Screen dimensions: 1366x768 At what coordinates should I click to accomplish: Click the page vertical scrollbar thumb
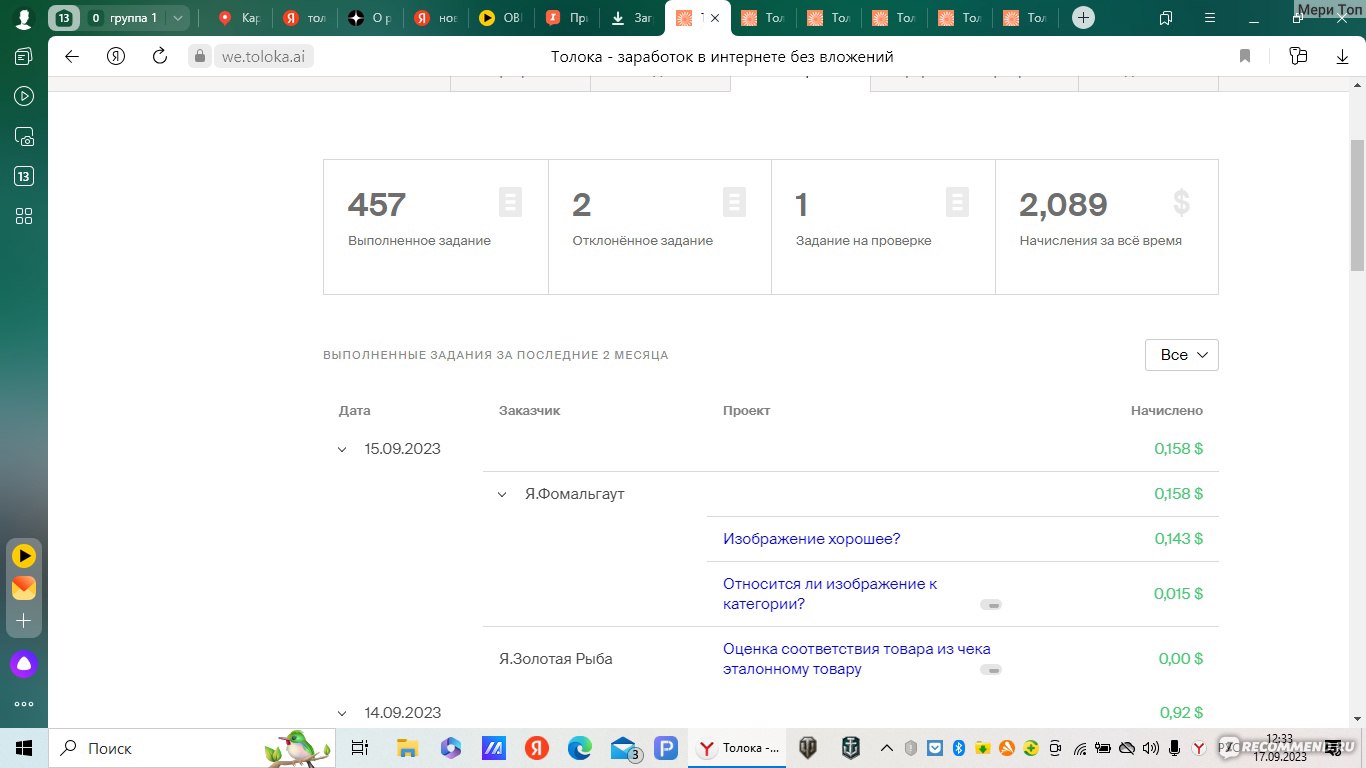(1357, 205)
